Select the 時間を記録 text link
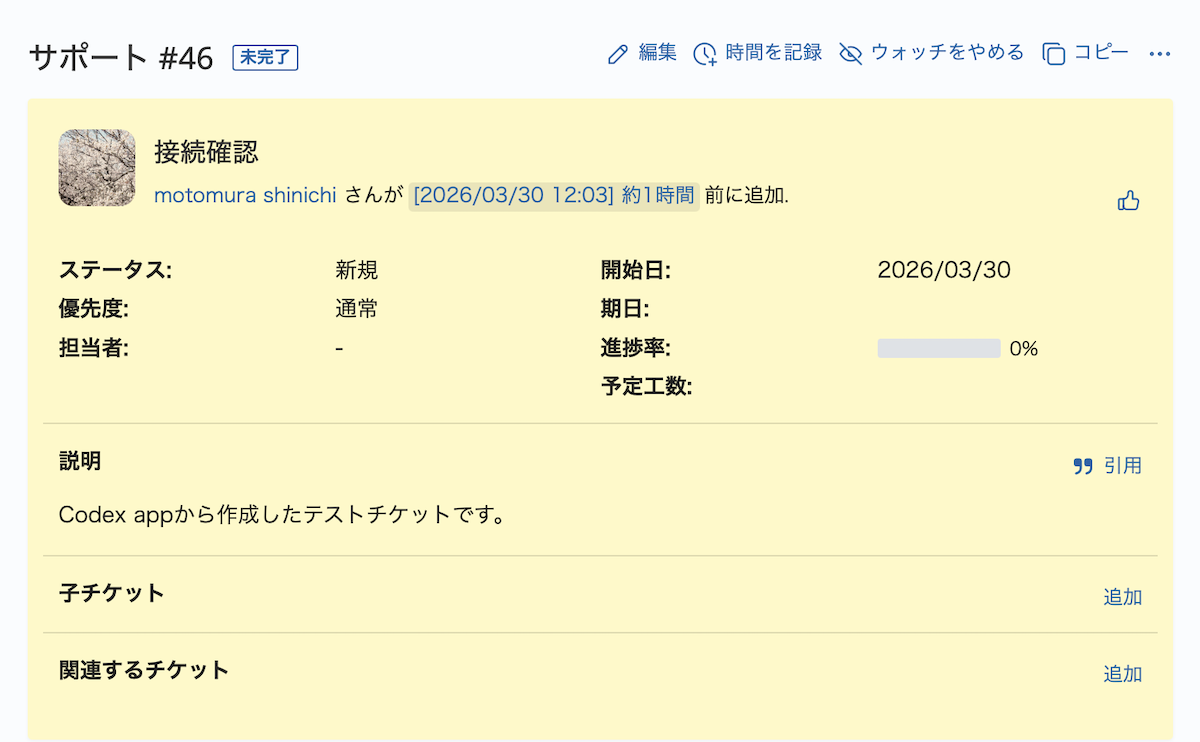 pos(774,53)
